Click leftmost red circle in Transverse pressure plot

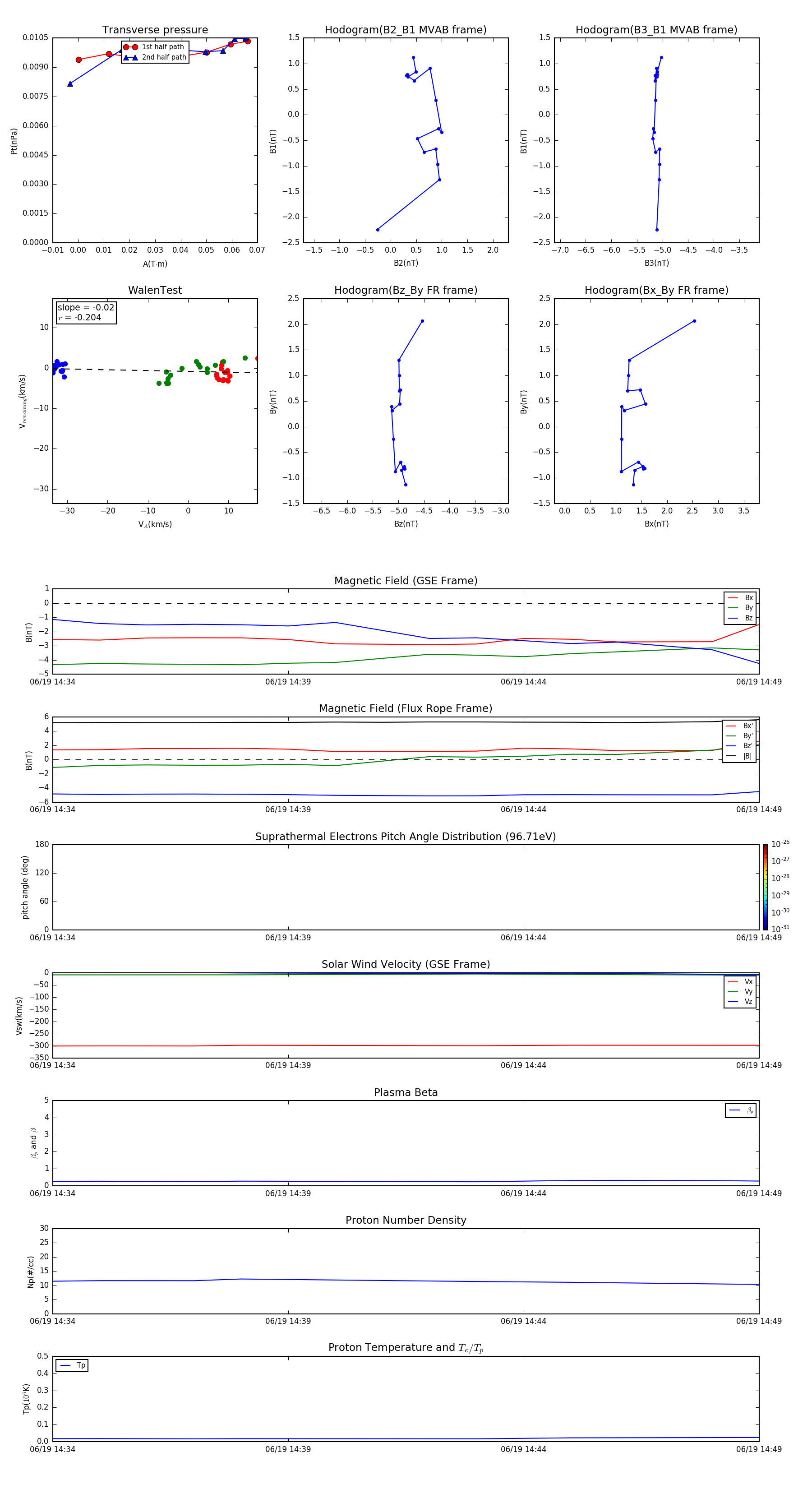click(x=78, y=60)
